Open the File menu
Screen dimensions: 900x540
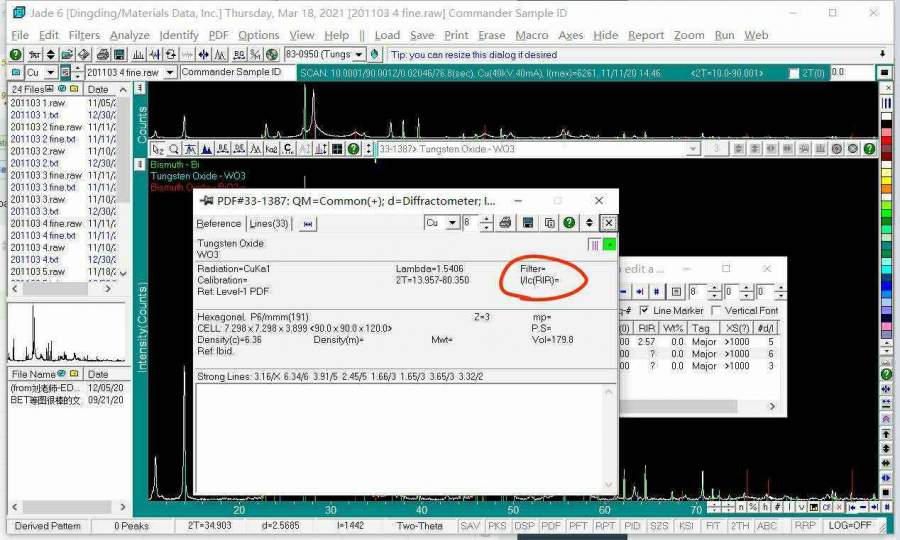(20, 36)
